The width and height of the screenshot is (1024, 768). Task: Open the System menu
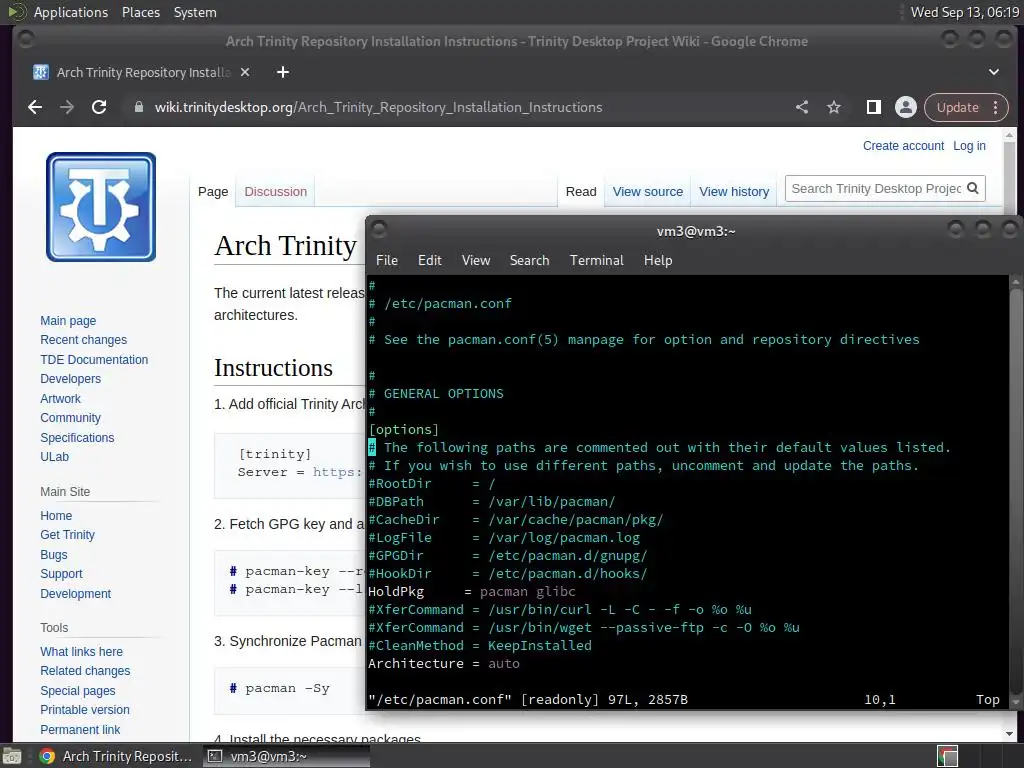click(x=195, y=12)
